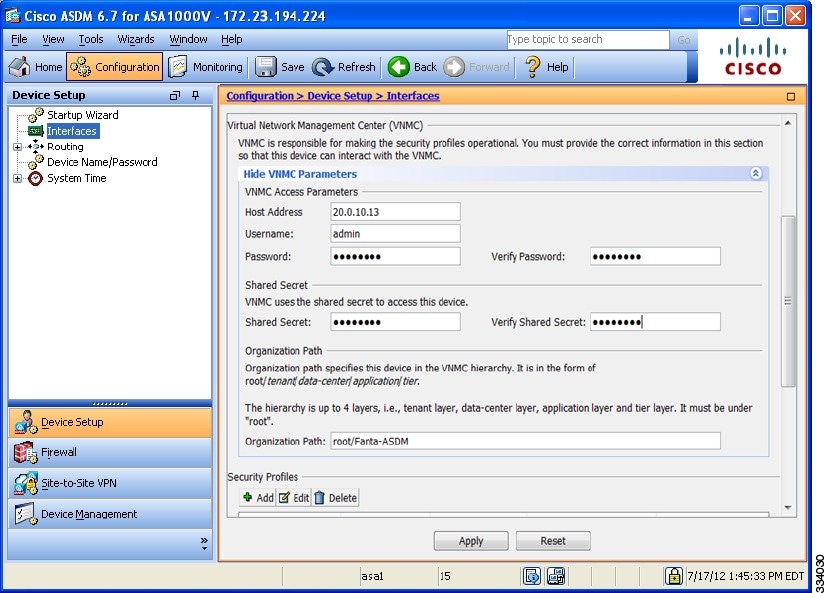Open the Configuration view from toolbar
Viewport: 827px width, 593px height.
click(114, 67)
